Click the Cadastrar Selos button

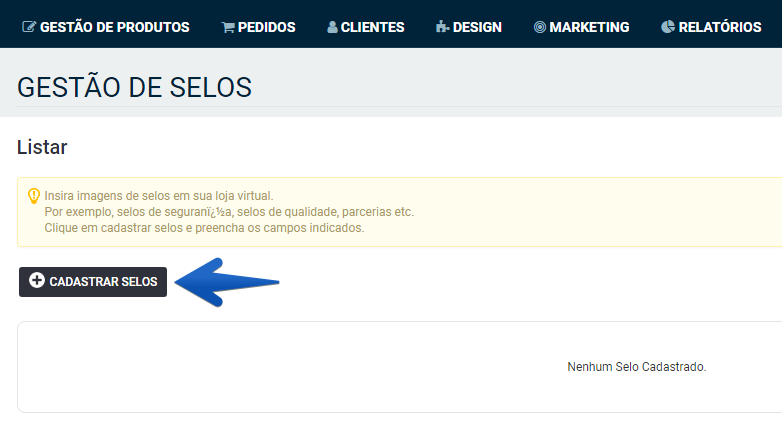coord(93,282)
